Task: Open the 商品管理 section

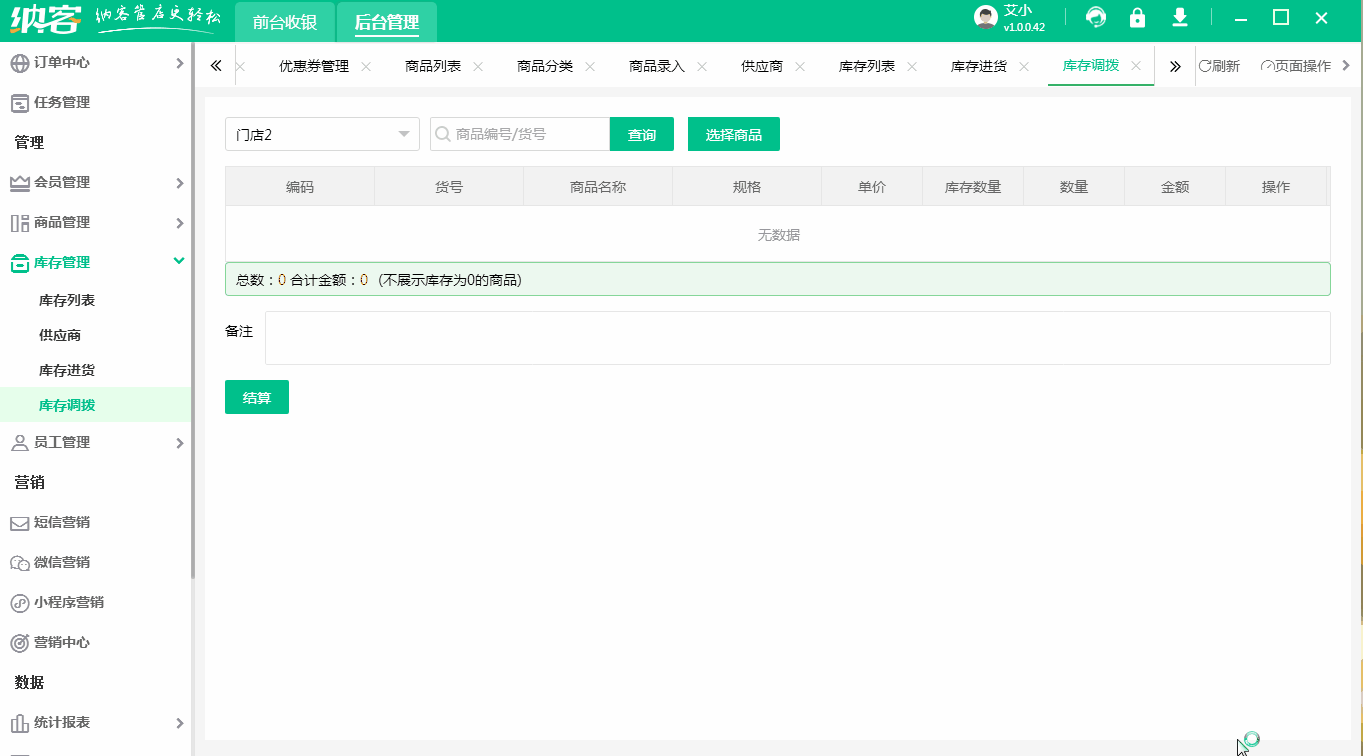Action: click(x=62, y=222)
